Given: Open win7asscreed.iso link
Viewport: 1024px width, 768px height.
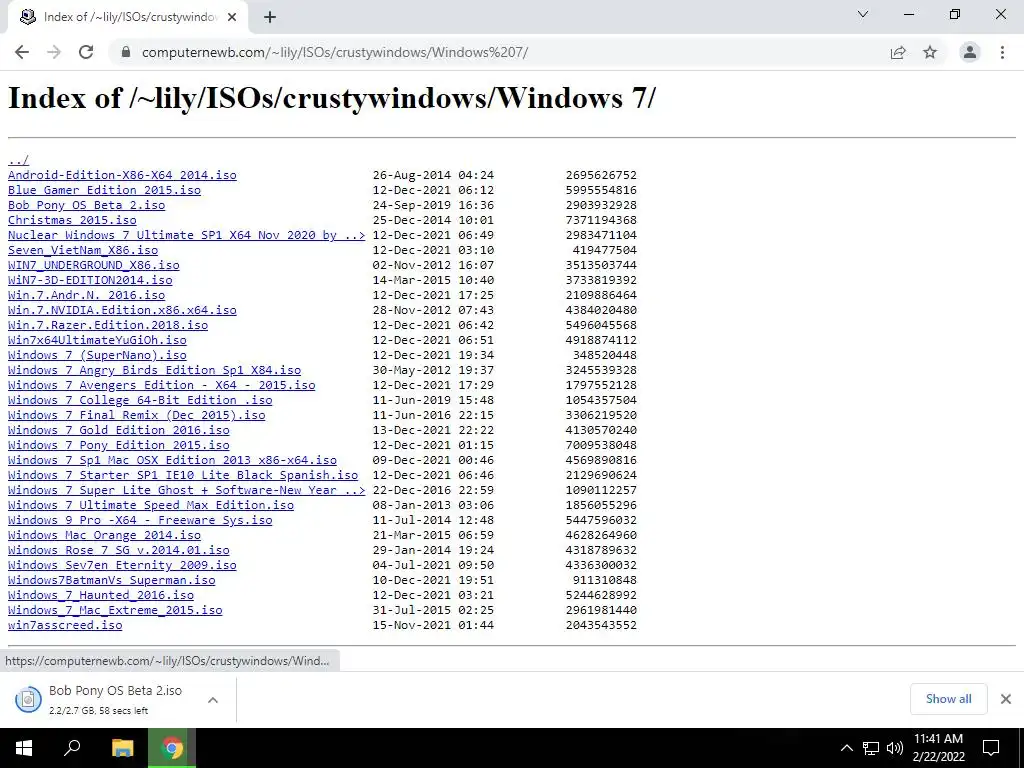Looking at the screenshot, I should (65, 626).
